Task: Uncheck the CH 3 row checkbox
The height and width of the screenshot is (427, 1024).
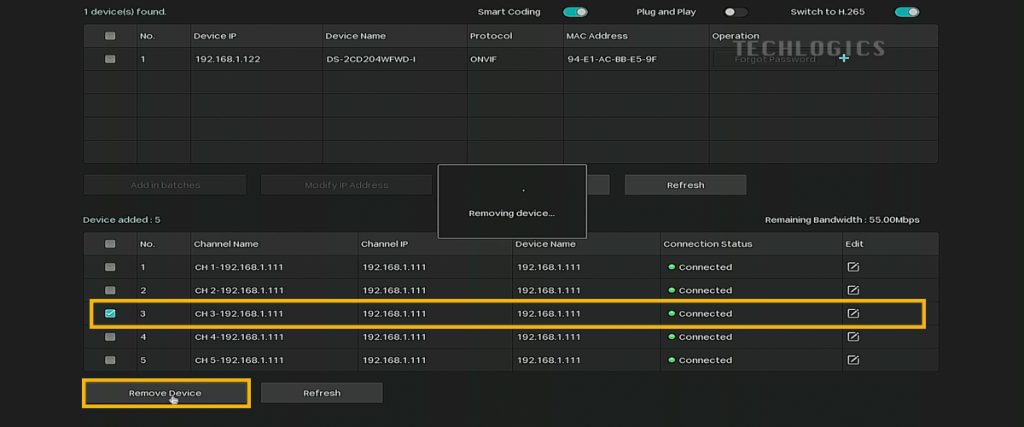Action: tap(110, 313)
